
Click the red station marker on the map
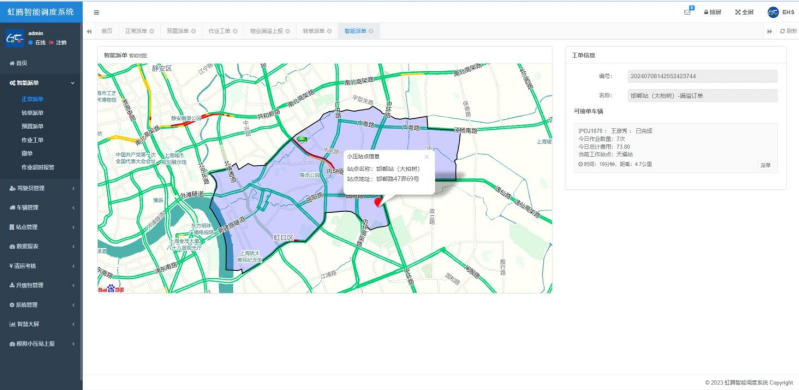pyautogui.click(x=378, y=202)
